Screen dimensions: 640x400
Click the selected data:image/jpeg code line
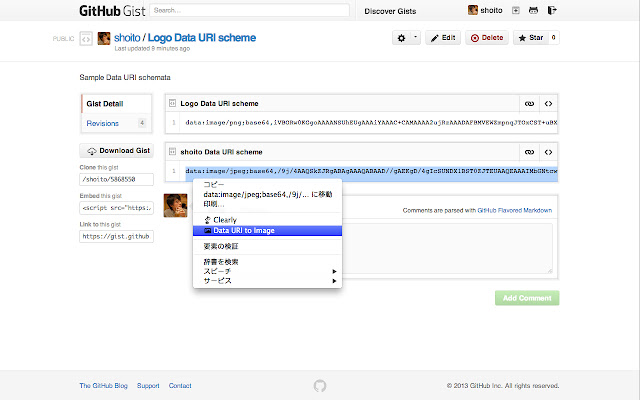point(371,171)
